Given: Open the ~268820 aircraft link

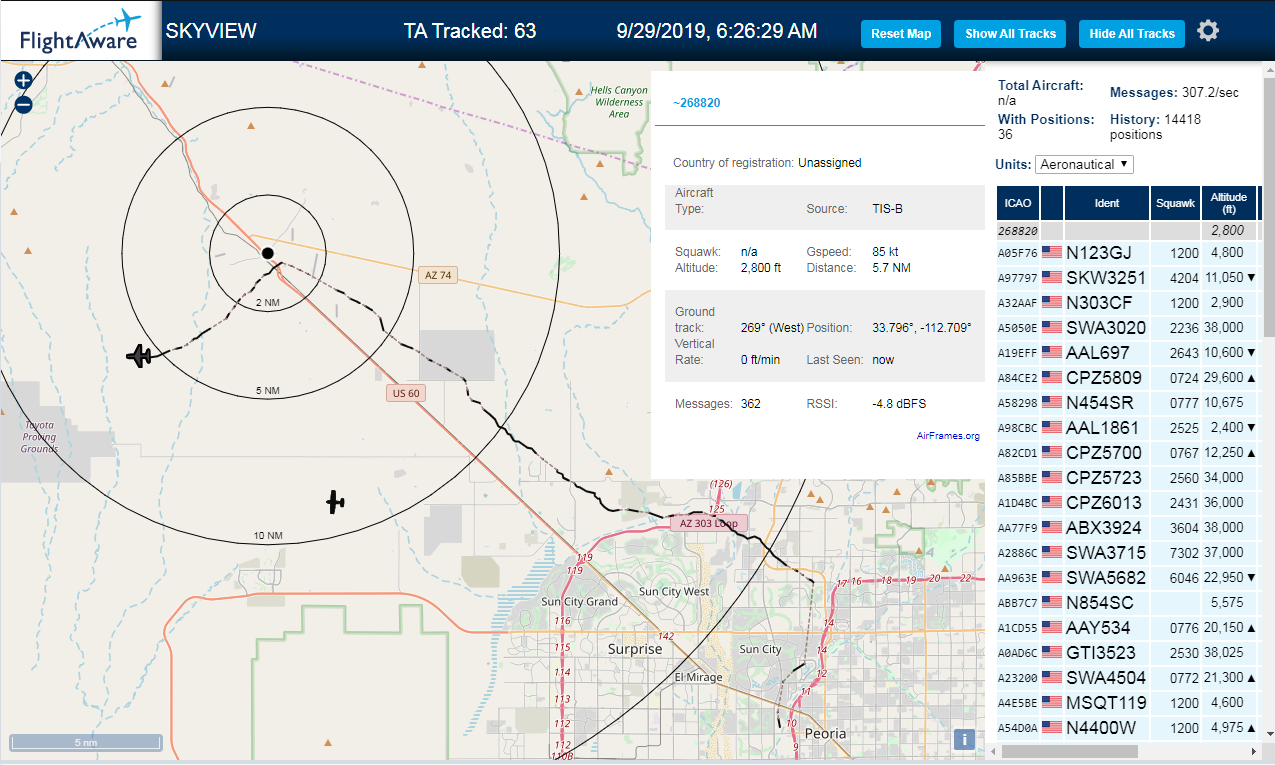Looking at the screenshot, I should tap(697, 103).
